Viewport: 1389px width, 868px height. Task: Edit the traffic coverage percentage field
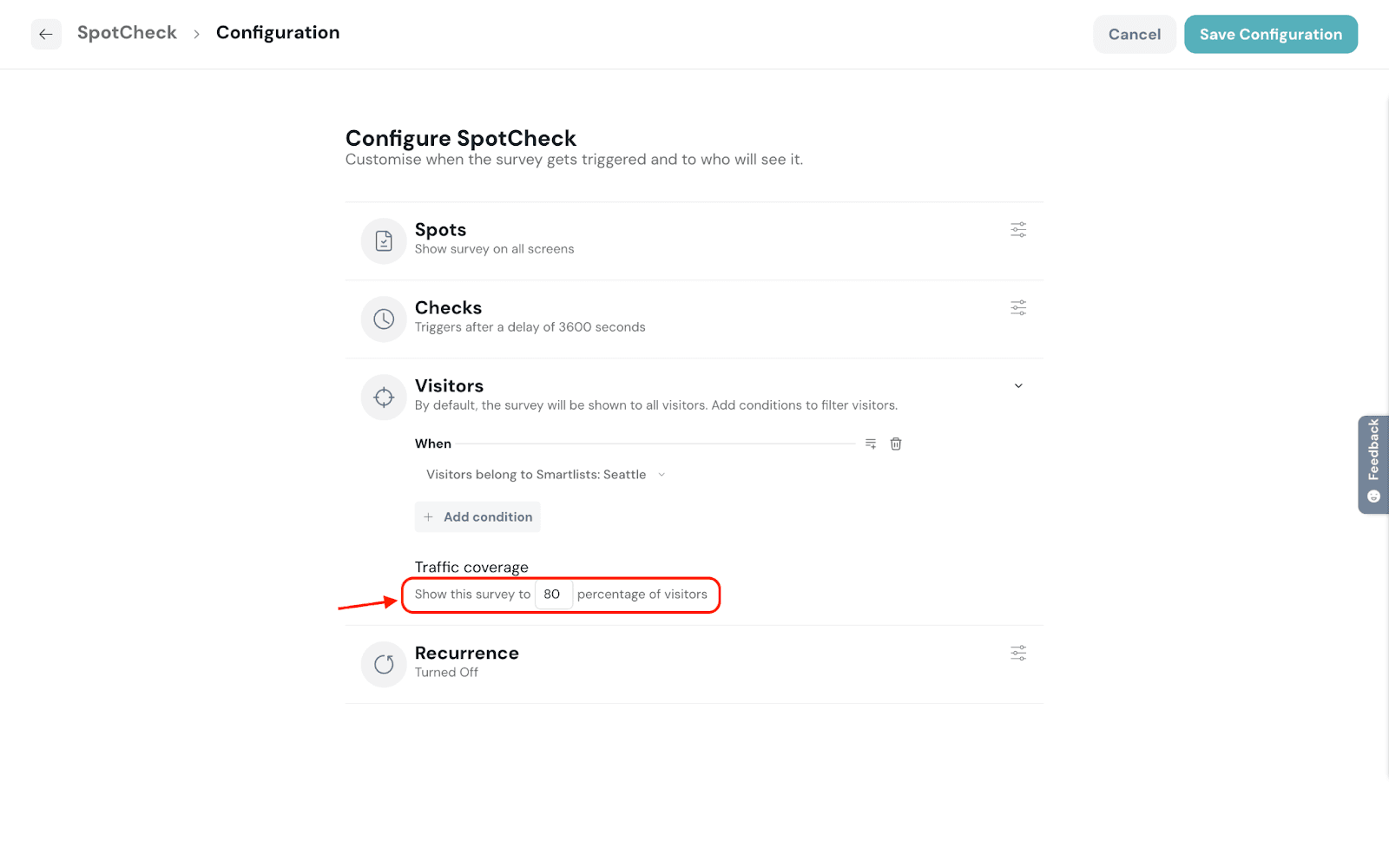click(x=553, y=595)
